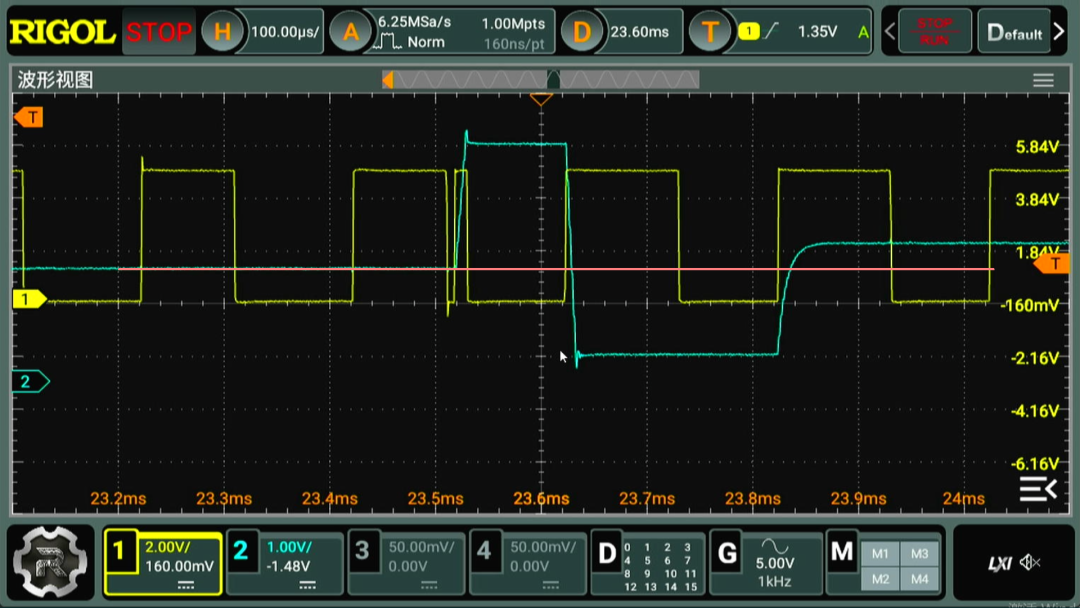Click the 24ms time axis label

point(963,499)
